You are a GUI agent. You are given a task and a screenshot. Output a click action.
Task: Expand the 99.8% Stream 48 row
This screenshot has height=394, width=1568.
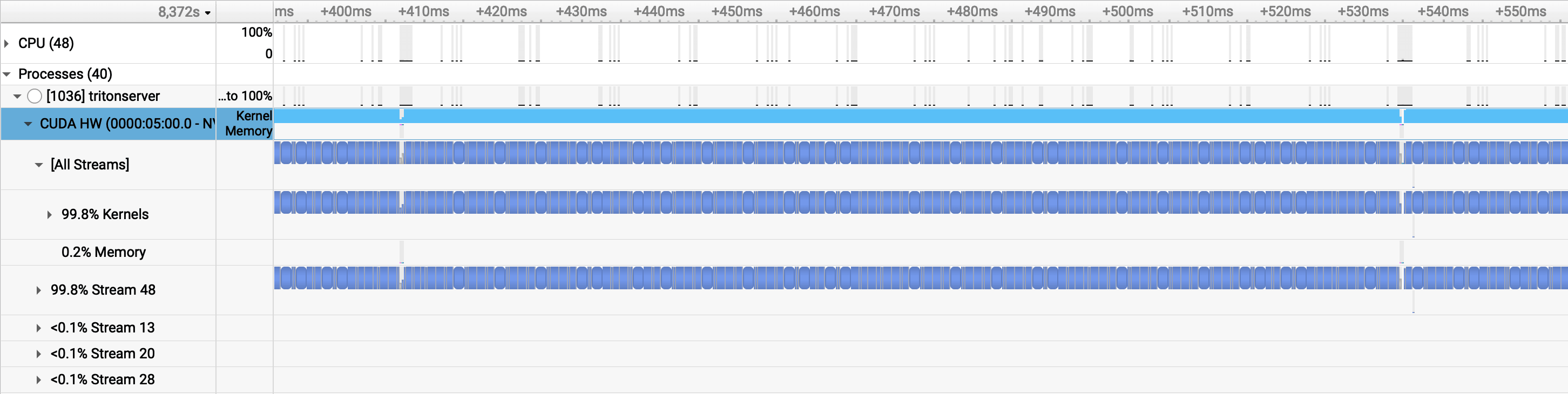[x=38, y=290]
